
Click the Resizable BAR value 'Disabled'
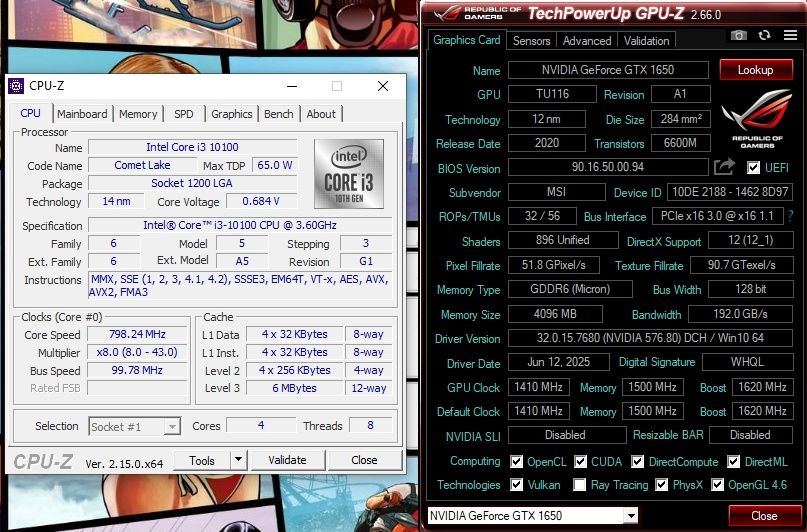click(x=750, y=435)
